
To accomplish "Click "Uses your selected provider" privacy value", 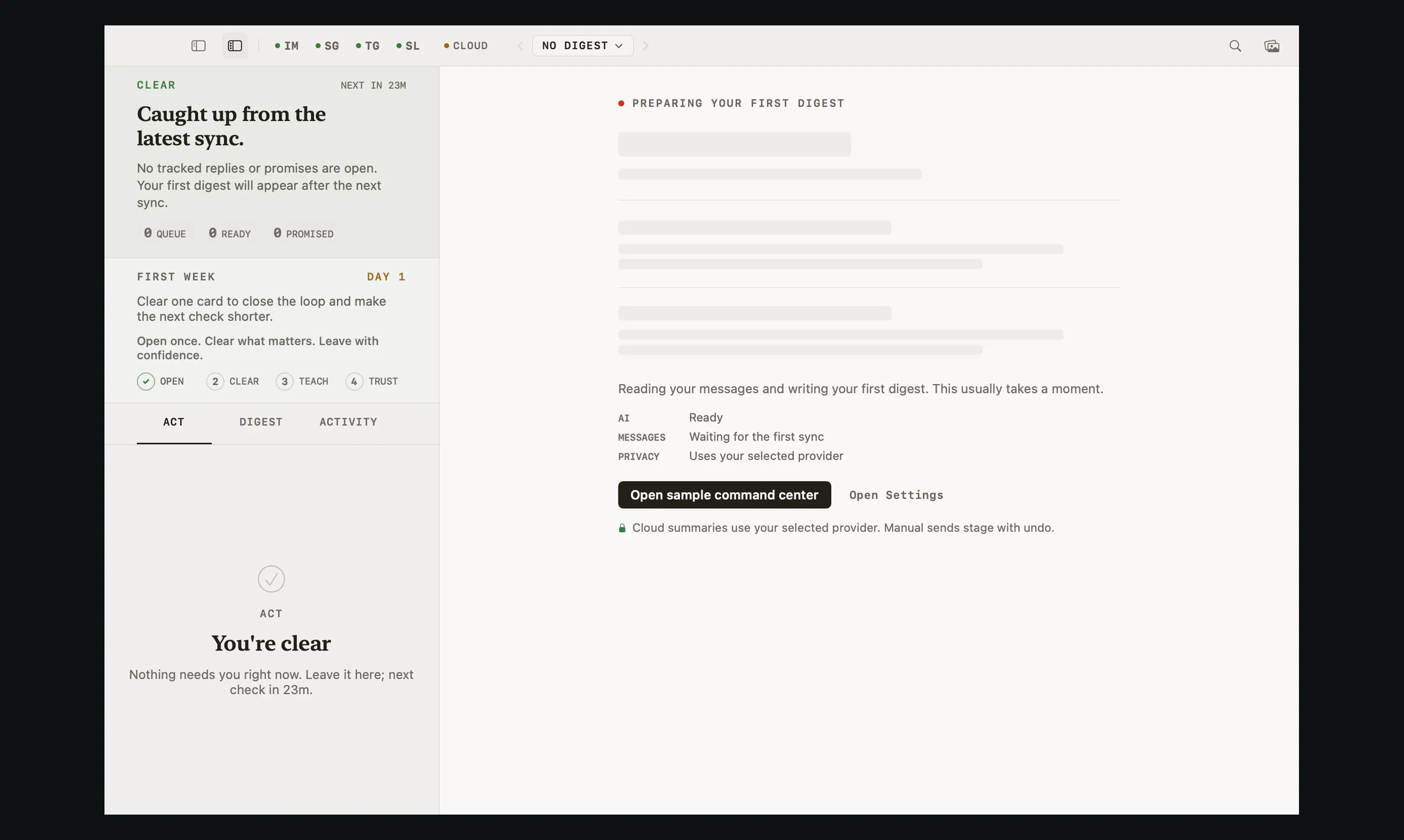I will 766,456.
